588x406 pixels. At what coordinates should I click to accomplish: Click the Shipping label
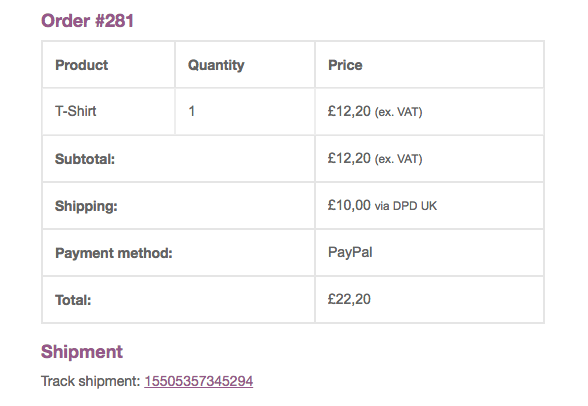click(x=86, y=206)
